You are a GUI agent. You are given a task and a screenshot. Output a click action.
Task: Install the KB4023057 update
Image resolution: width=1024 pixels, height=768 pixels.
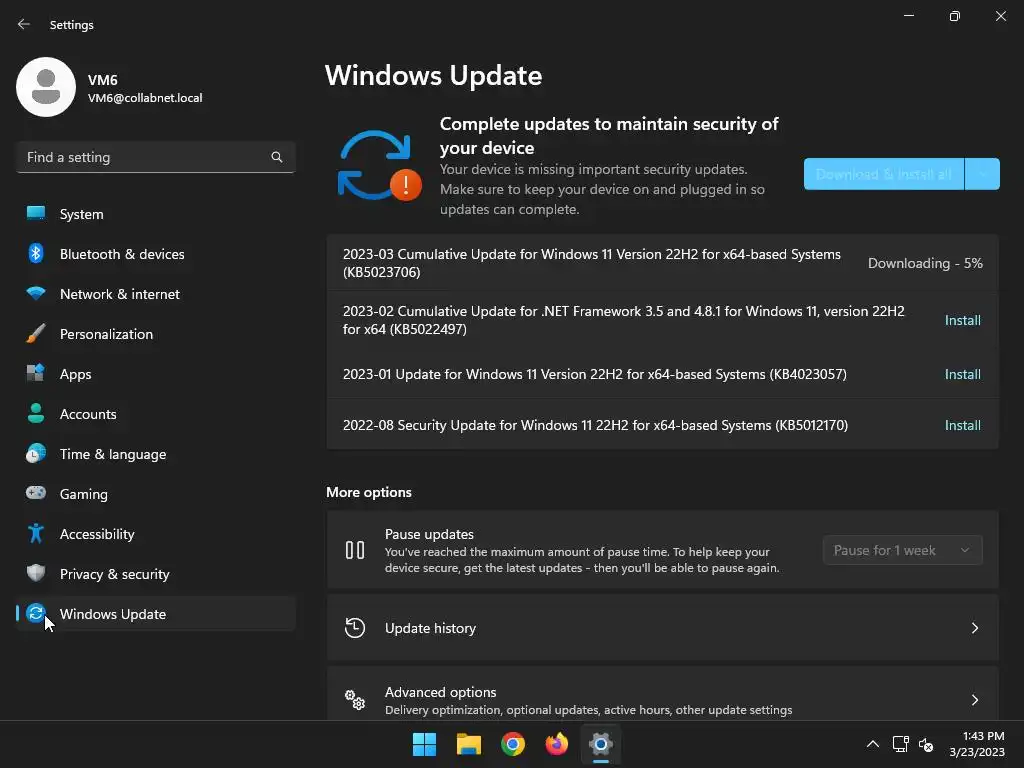point(963,374)
